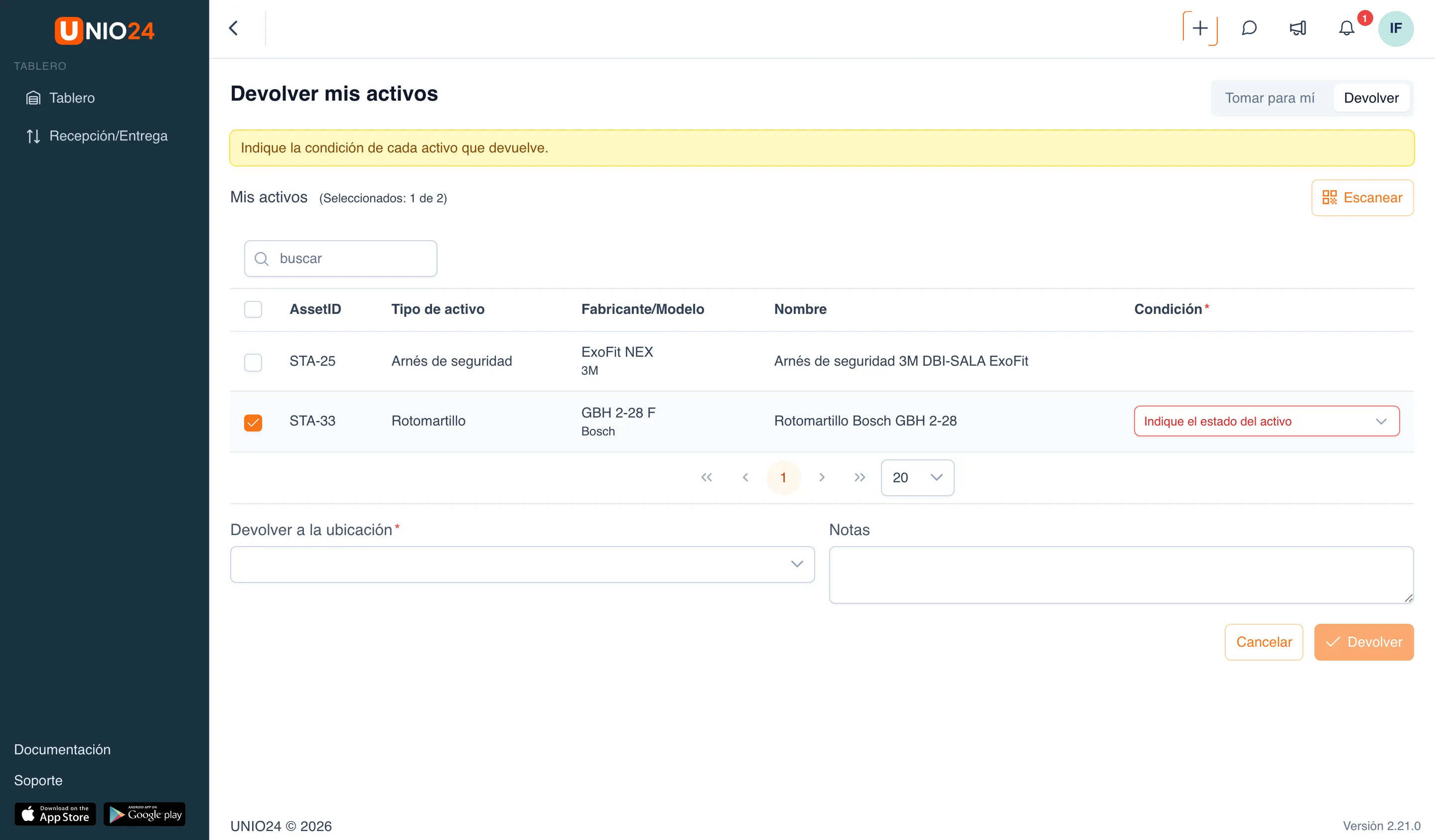Go to last page arrow
The image size is (1435, 840).
coord(860,477)
